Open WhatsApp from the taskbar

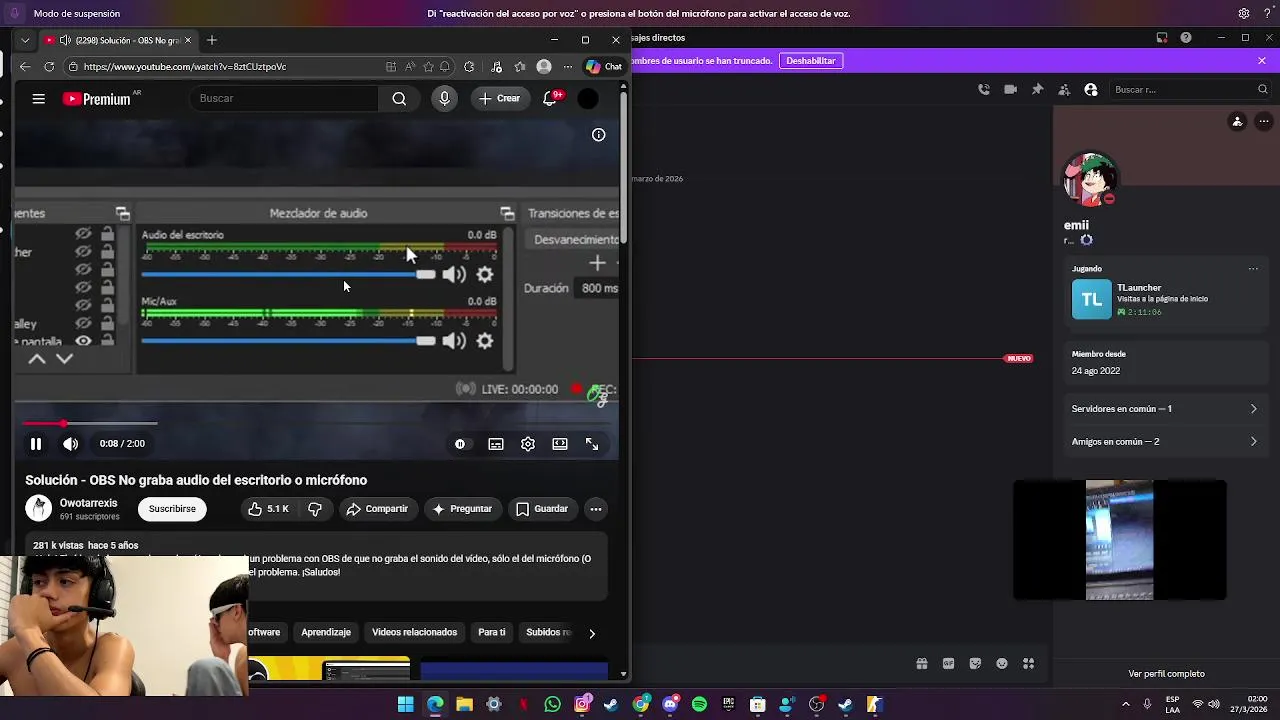coord(553,705)
